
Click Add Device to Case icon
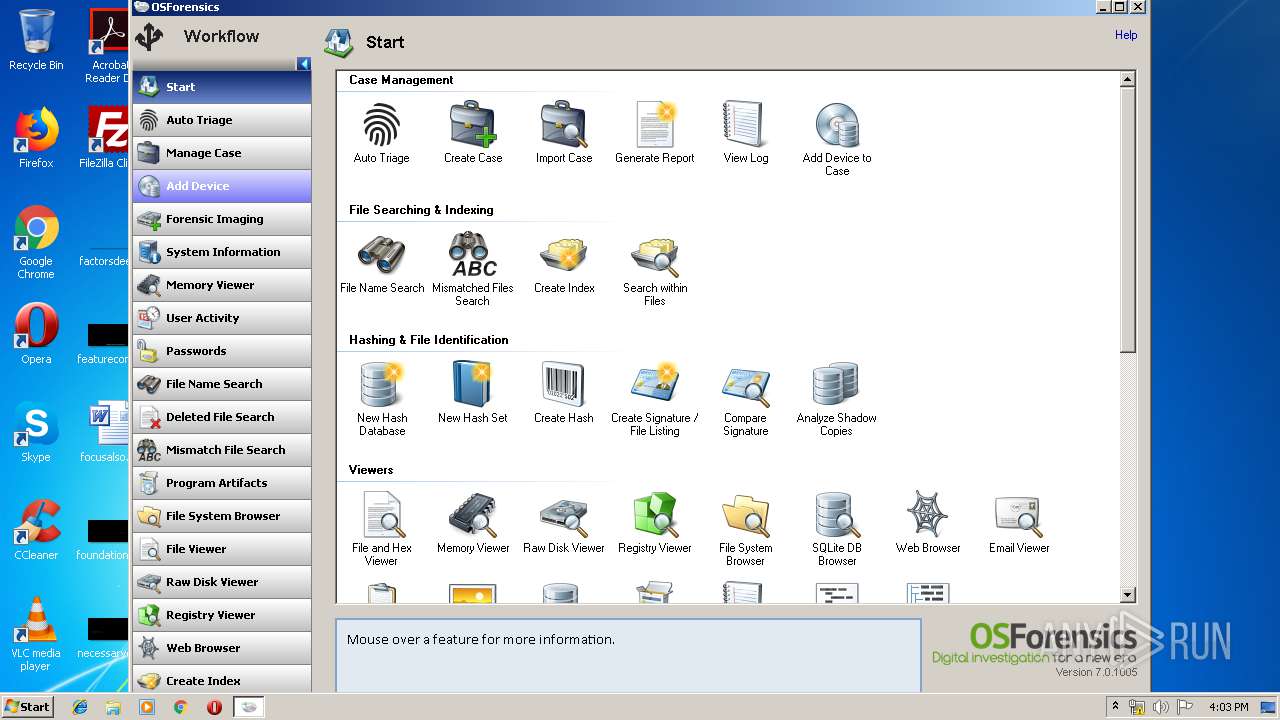click(837, 126)
